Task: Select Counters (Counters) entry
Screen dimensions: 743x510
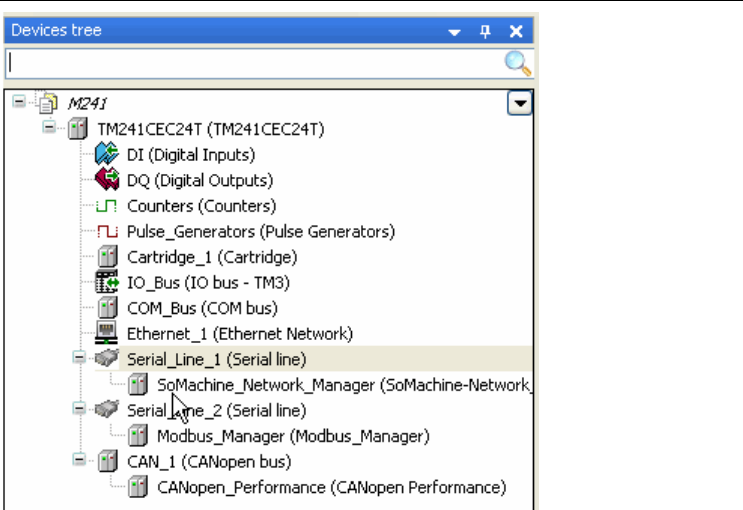Action: pyautogui.click(x=201, y=206)
